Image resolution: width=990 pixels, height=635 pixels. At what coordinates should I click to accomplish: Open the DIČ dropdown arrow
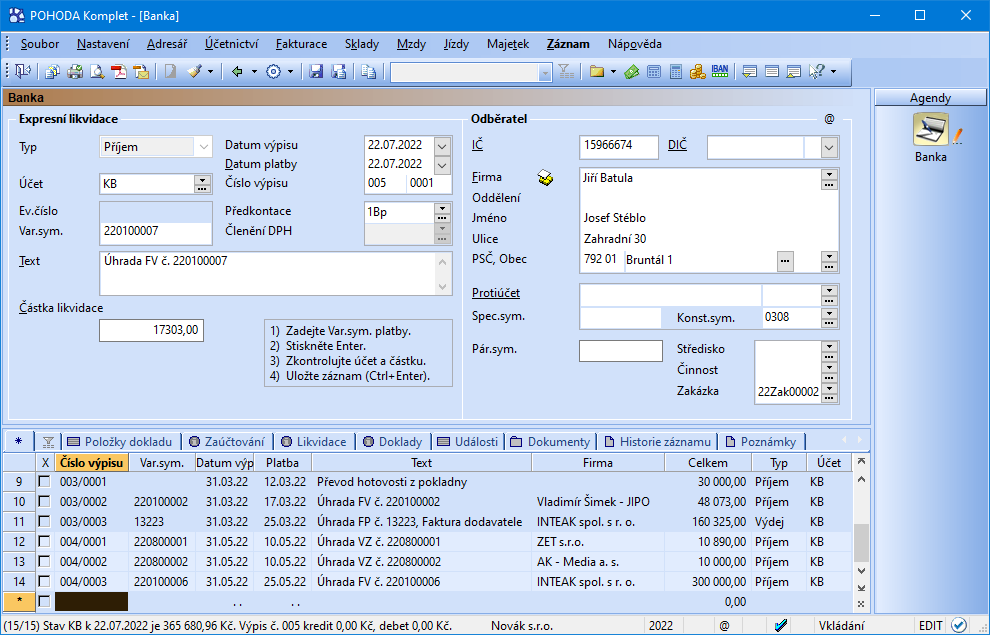[x=829, y=148]
